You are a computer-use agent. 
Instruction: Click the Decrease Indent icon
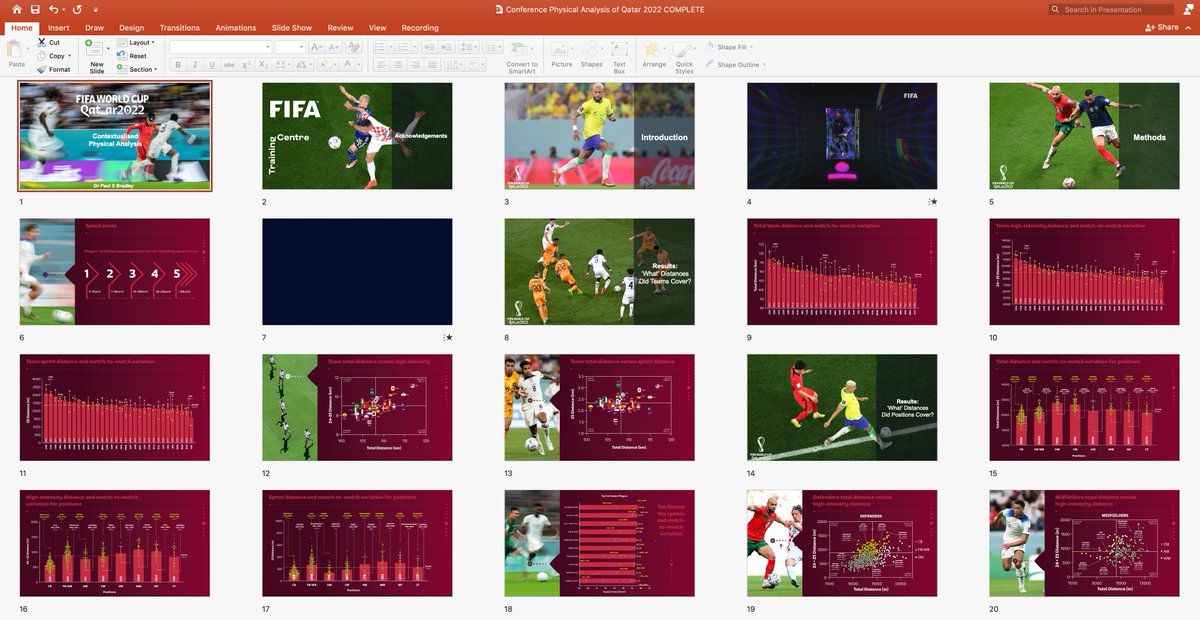pos(429,47)
